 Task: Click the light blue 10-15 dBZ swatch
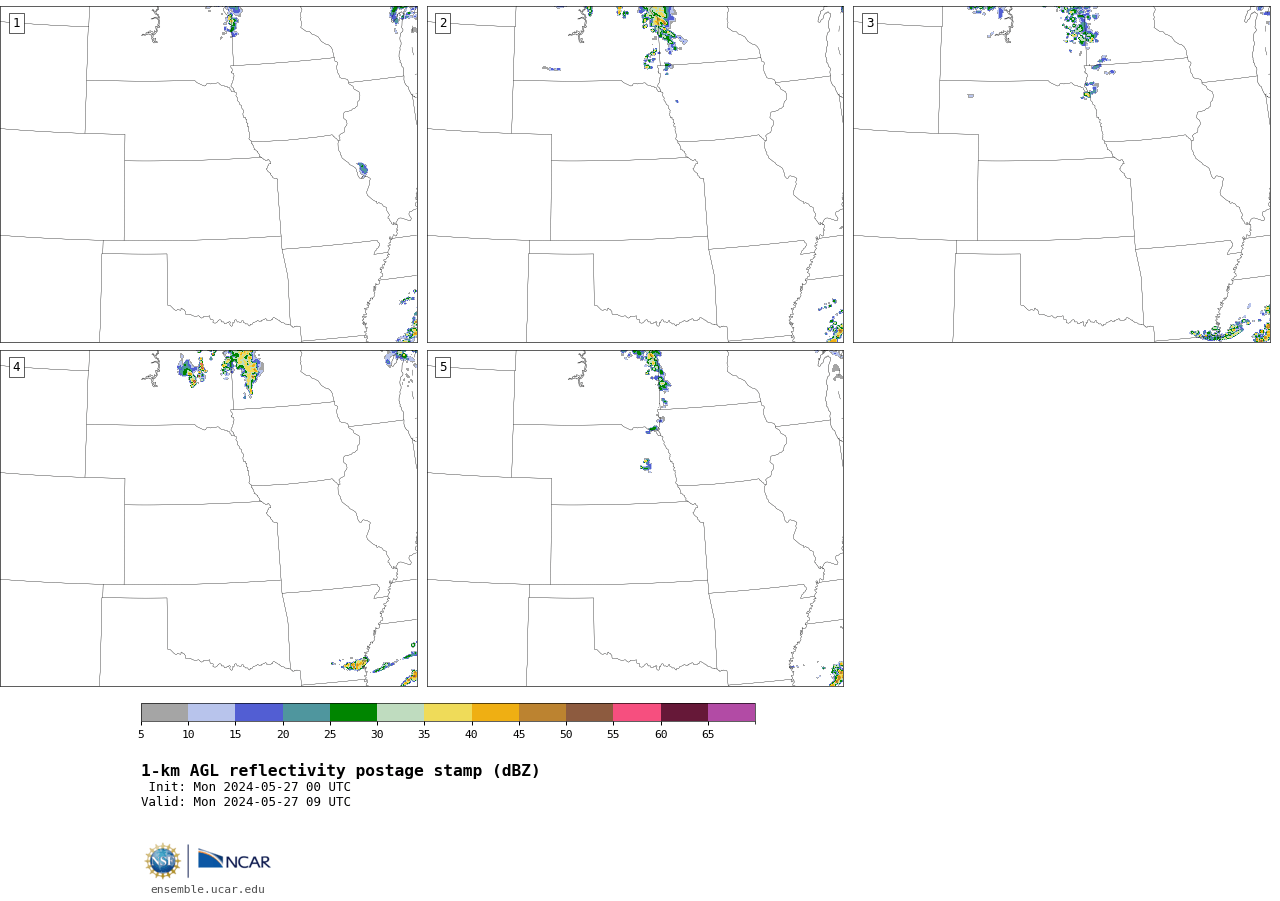click(211, 713)
